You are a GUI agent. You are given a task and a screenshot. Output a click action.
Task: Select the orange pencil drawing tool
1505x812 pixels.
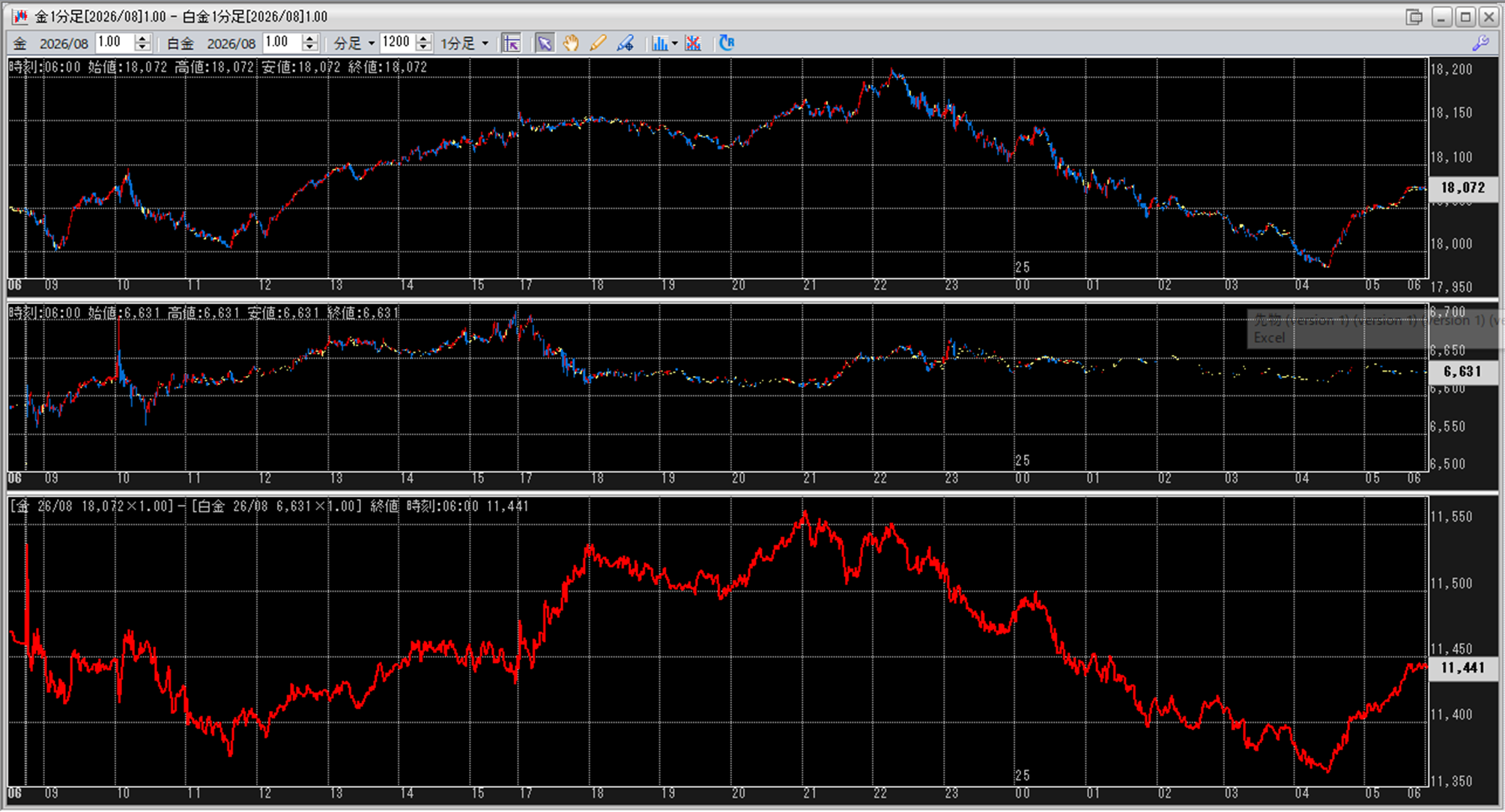click(598, 43)
